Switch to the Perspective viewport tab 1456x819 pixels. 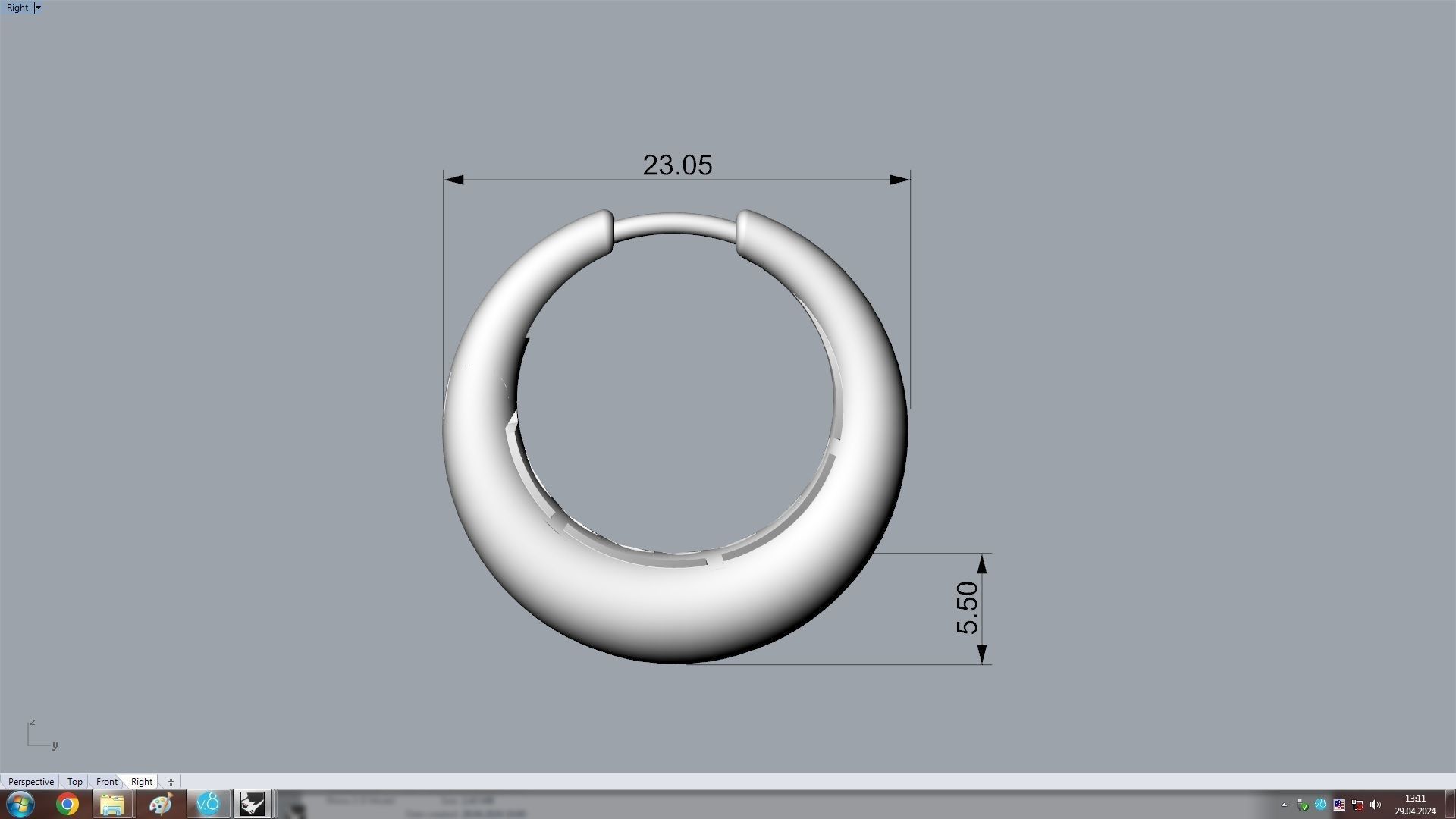(31, 781)
